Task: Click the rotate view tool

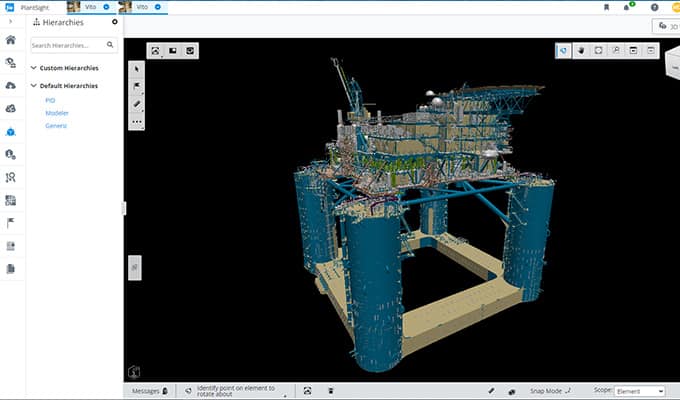Action: click(x=564, y=49)
